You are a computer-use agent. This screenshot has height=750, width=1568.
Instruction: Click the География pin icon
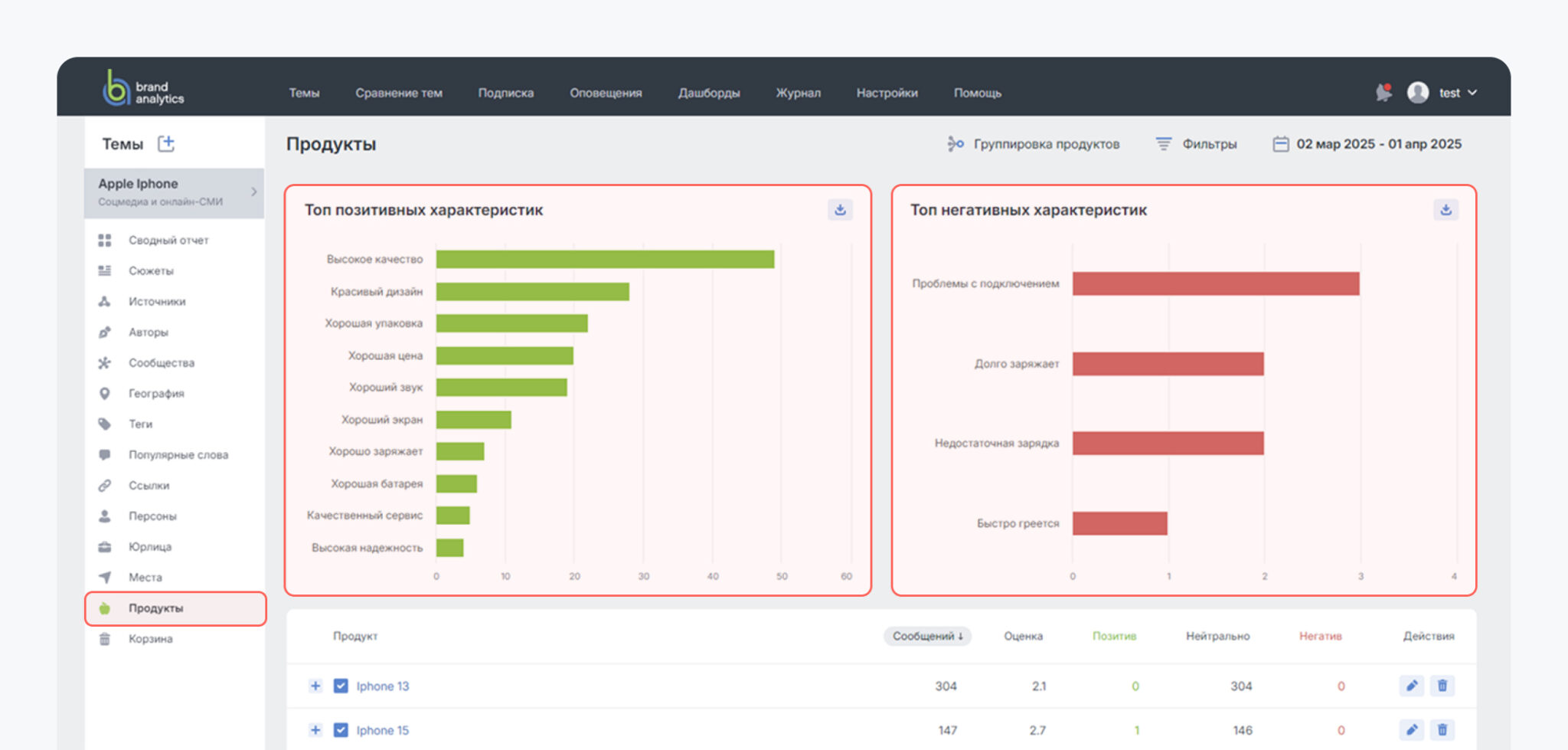tap(105, 394)
